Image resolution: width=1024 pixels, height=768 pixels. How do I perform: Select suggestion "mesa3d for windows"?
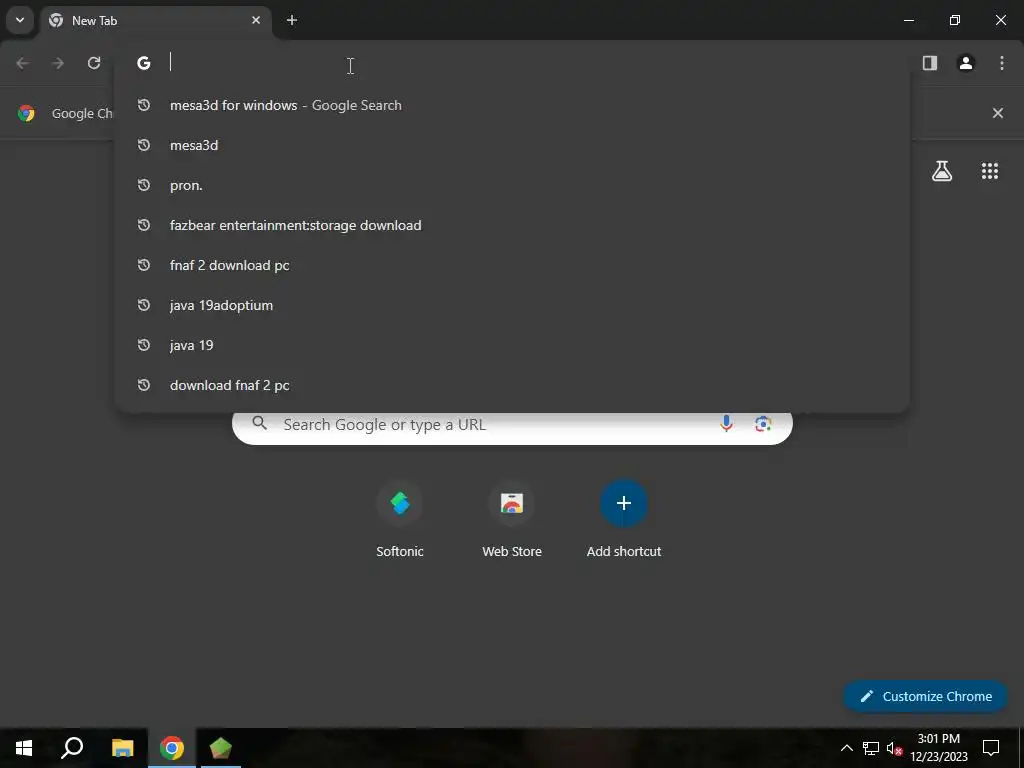pyautogui.click(x=512, y=105)
